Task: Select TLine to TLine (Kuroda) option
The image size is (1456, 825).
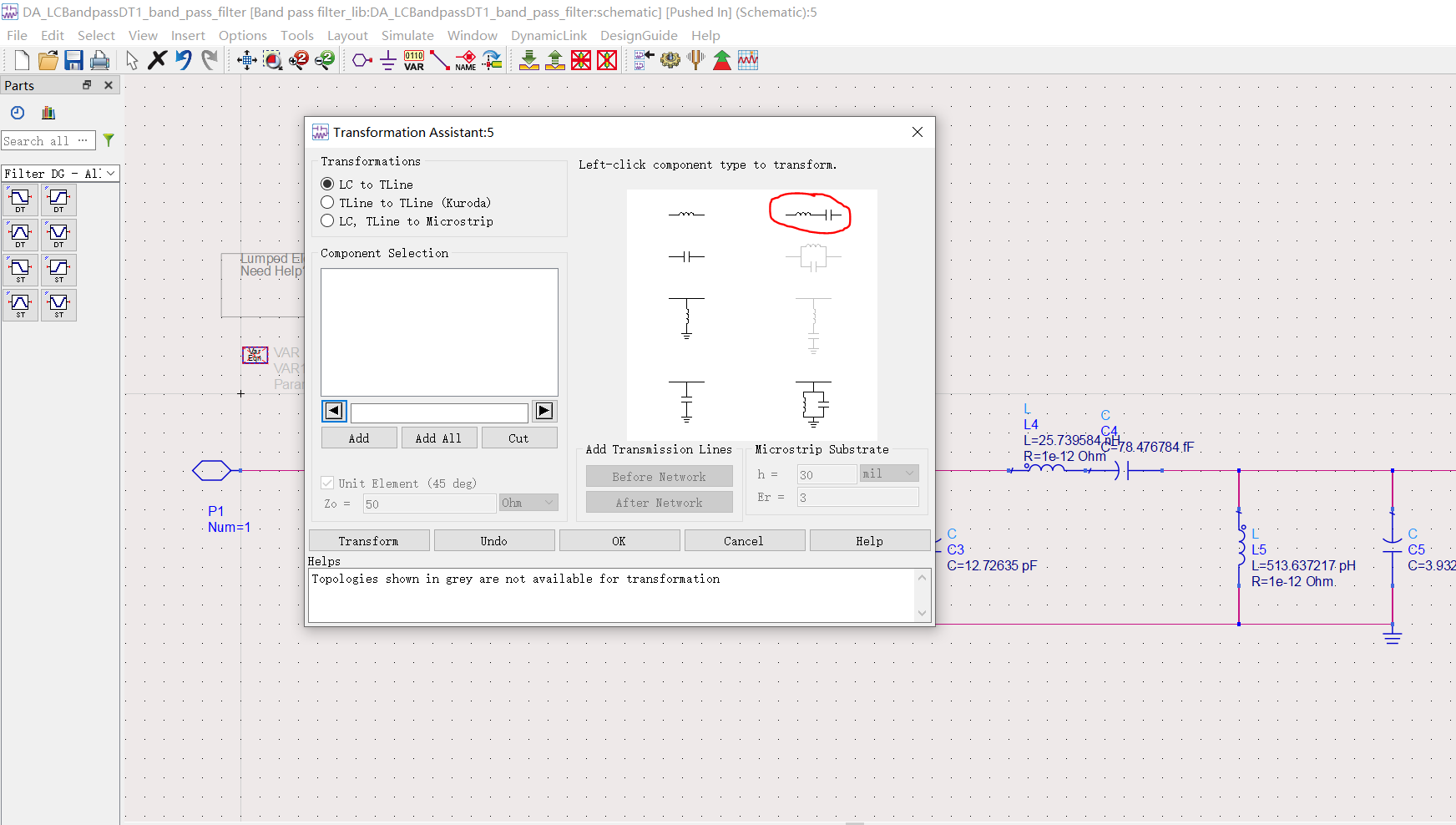Action: [x=406, y=203]
